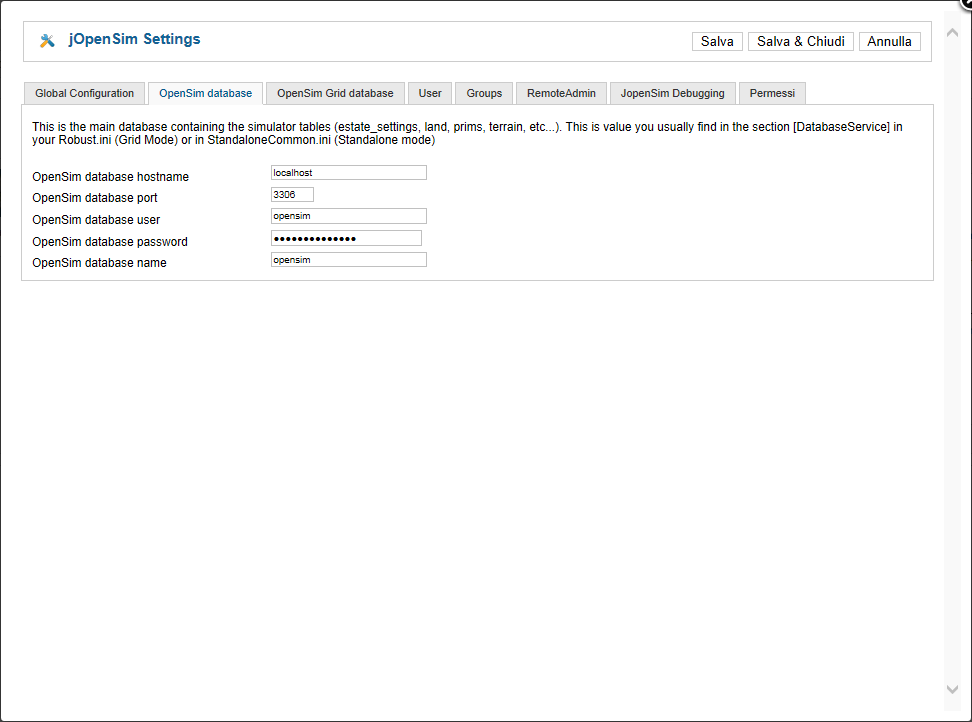Select the OpenSim database tab

[205, 94]
